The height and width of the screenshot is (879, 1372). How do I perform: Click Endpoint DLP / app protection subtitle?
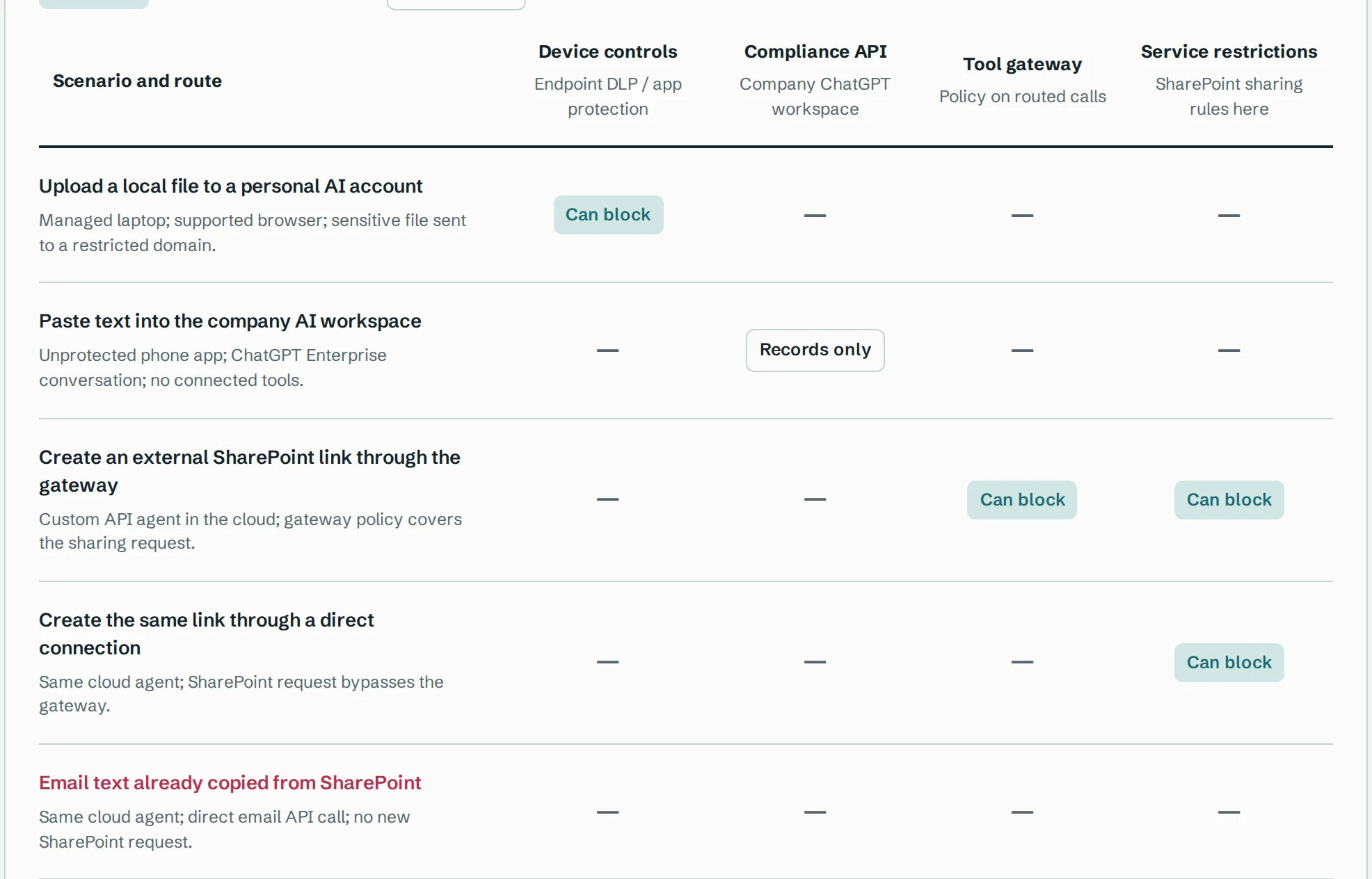pyautogui.click(x=608, y=97)
